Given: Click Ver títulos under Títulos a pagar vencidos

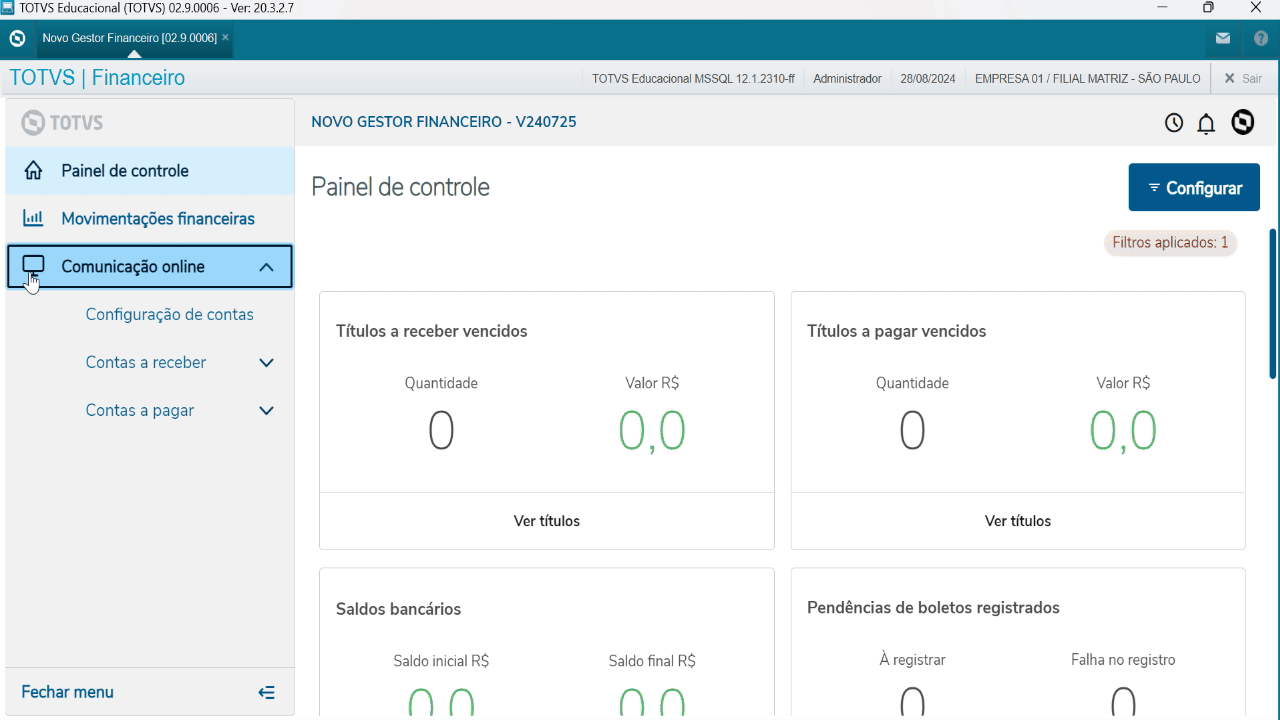Looking at the screenshot, I should click(x=1018, y=521).
